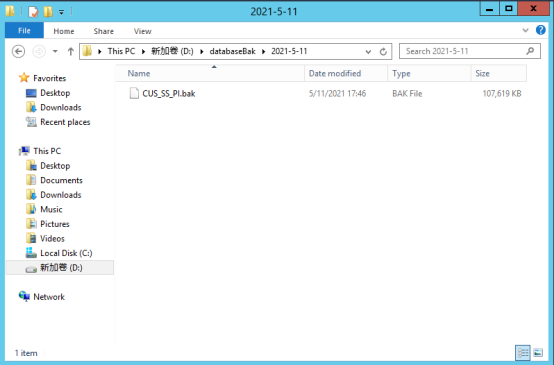Open the address bar history dropdown
Viewport: 554px width, 365px height.
(368, 52)
